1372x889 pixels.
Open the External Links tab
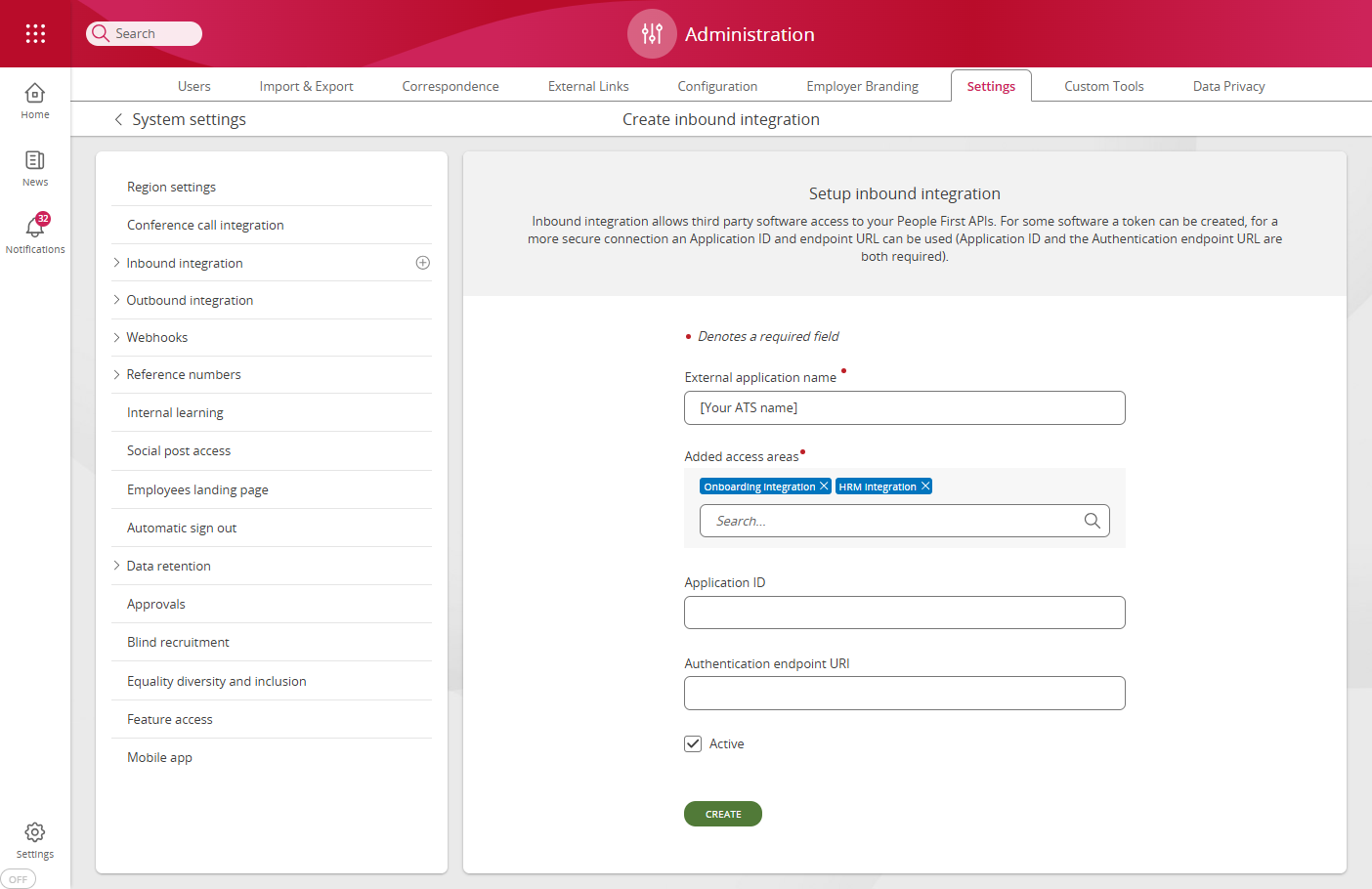coord(588,86)
